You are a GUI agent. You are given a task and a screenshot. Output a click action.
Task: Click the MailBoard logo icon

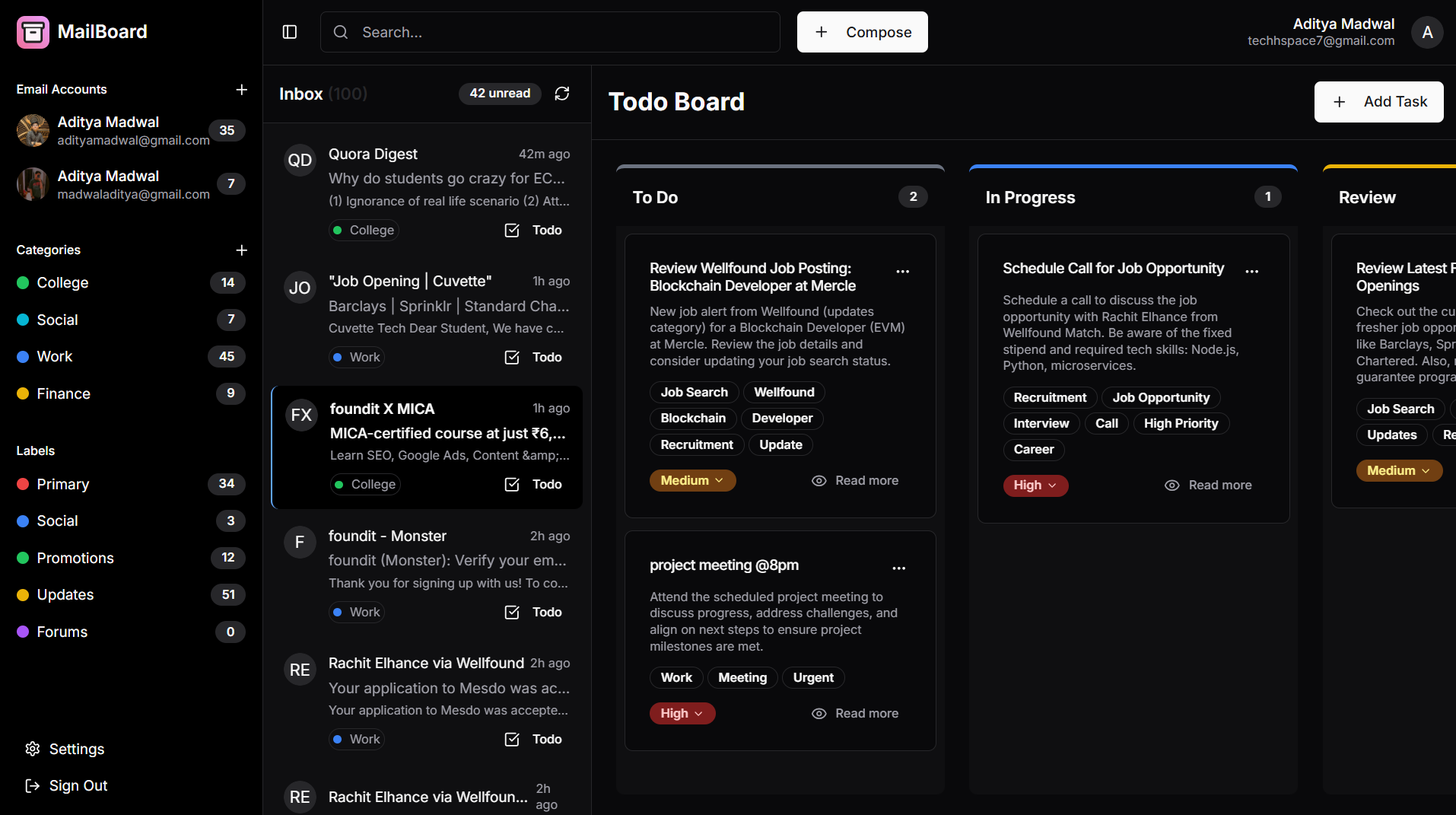click(x=33, y=32)
